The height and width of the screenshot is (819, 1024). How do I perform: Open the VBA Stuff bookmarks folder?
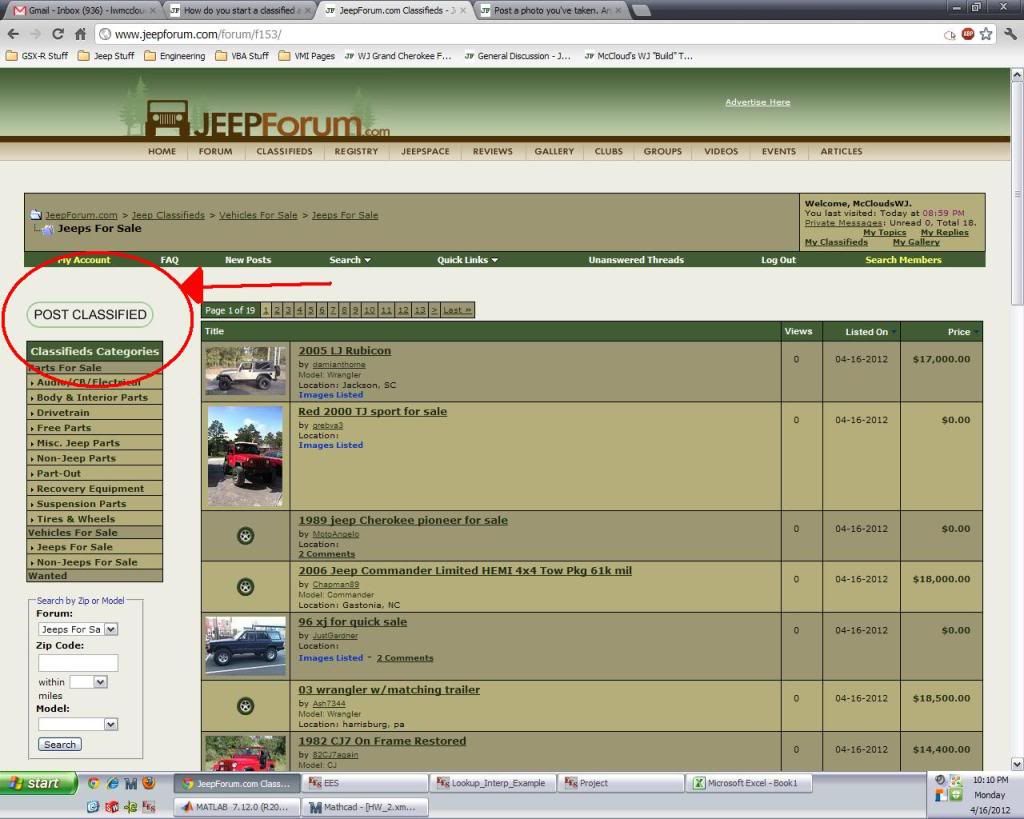click(242, 56)
